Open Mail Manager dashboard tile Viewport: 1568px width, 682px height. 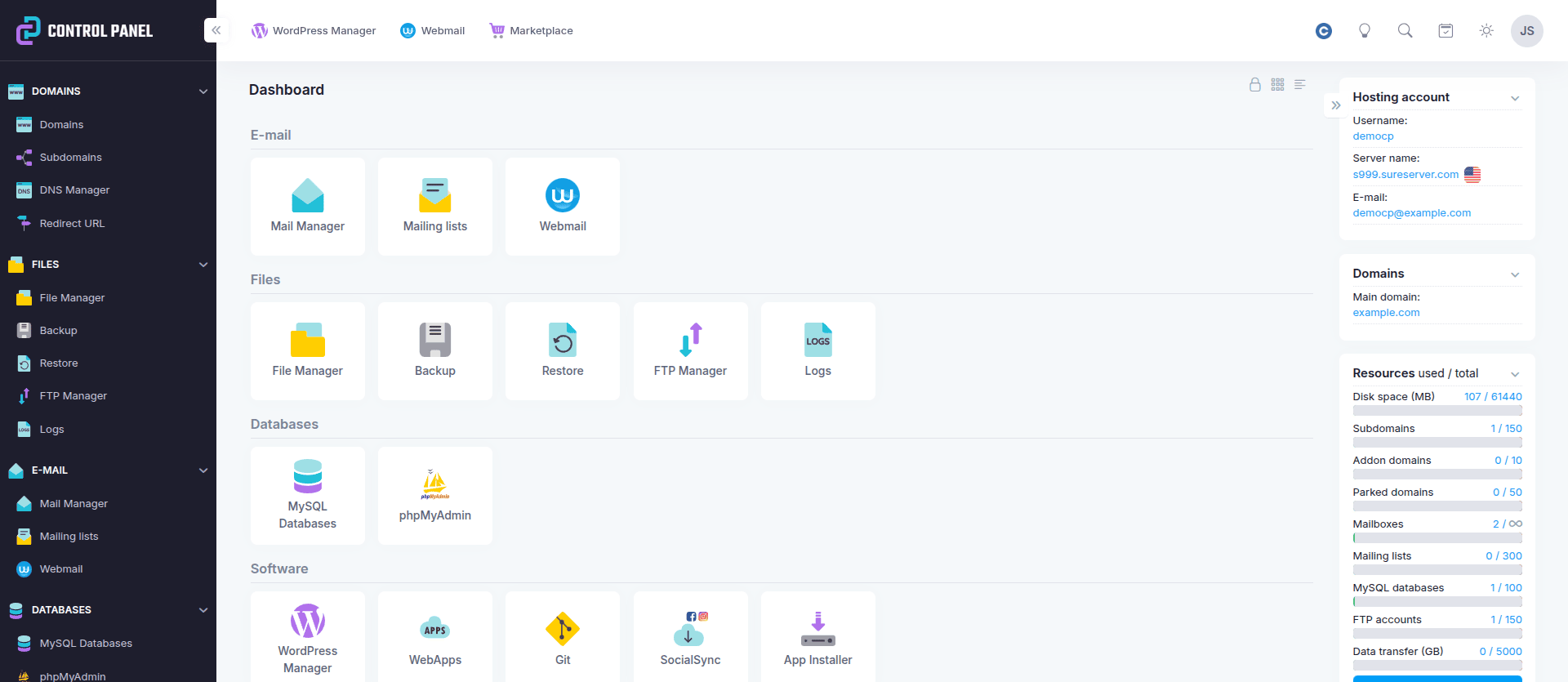pyautogui.click(x=307, y=207)
